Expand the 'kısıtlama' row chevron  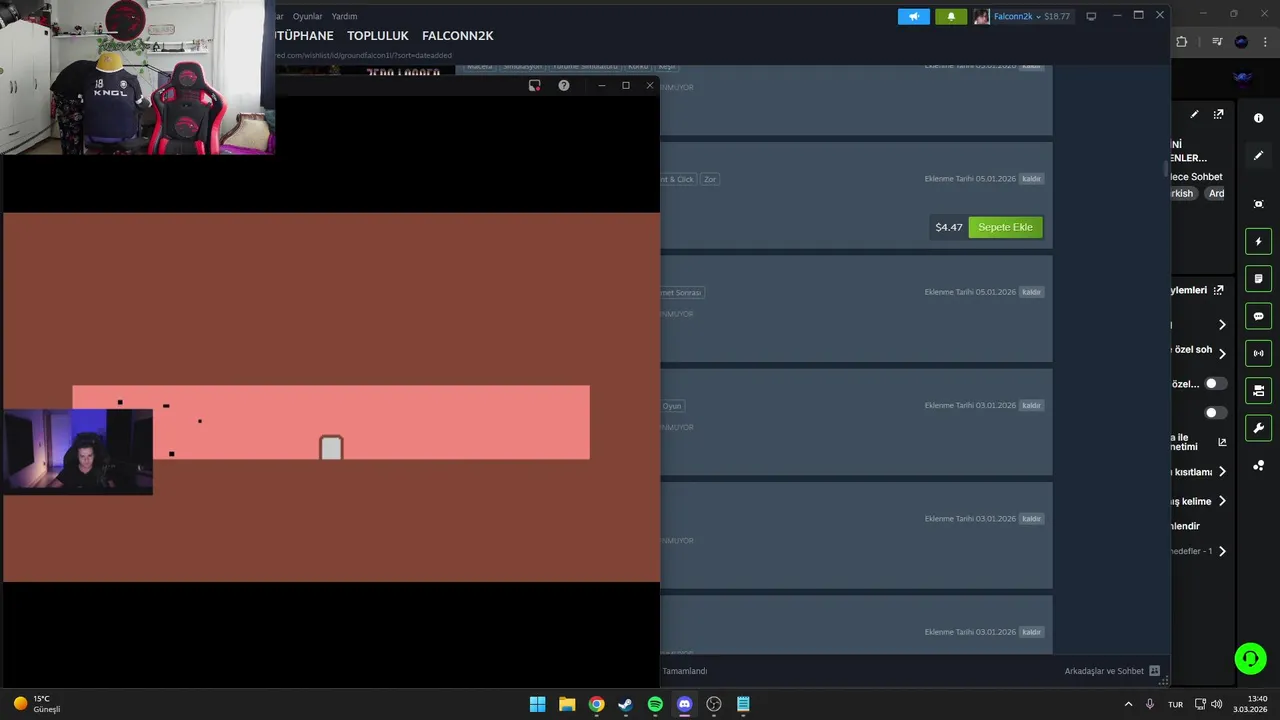coord(1222,472)
